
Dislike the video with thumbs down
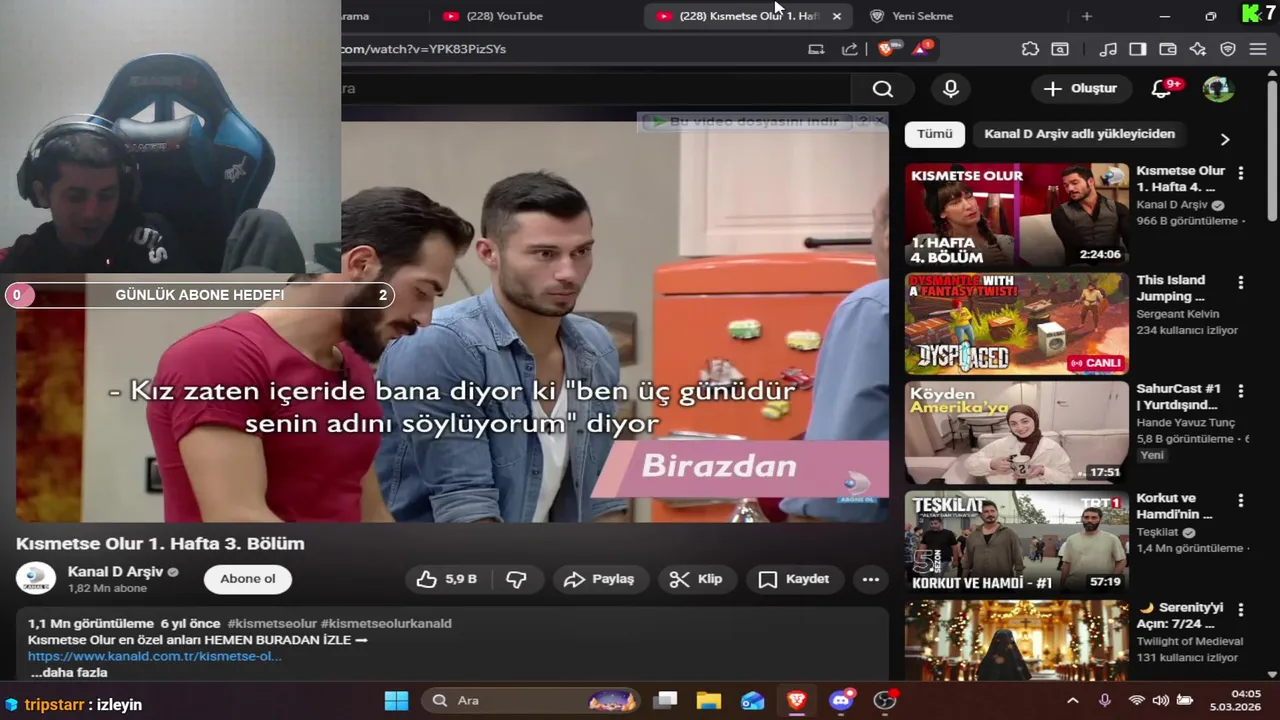click(516, 579)
